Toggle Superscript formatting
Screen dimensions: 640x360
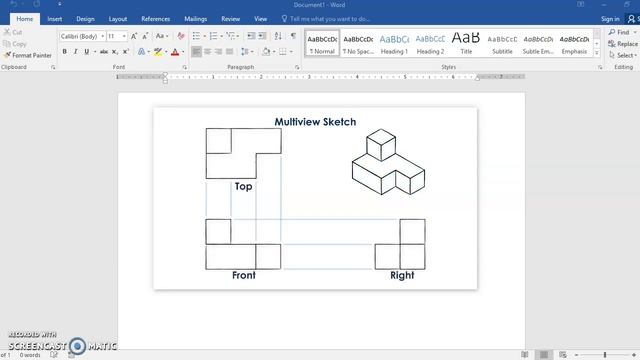126,52
